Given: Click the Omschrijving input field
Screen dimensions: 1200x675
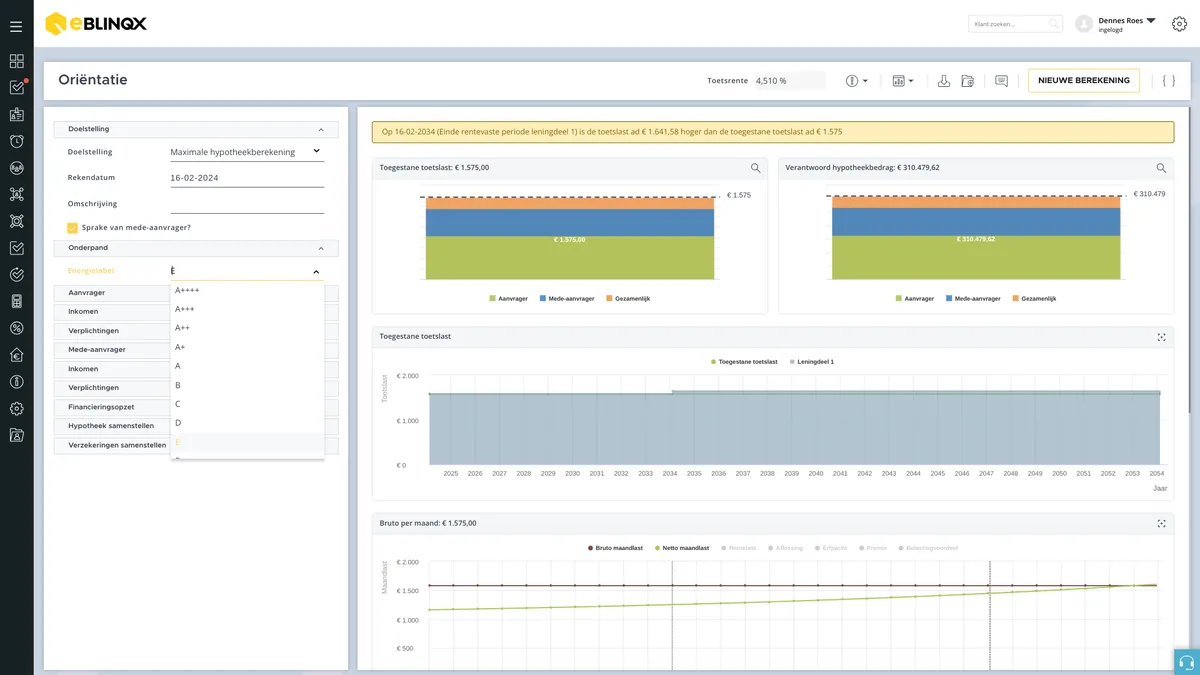Looking at the screenshot, I should coord(247,204).
